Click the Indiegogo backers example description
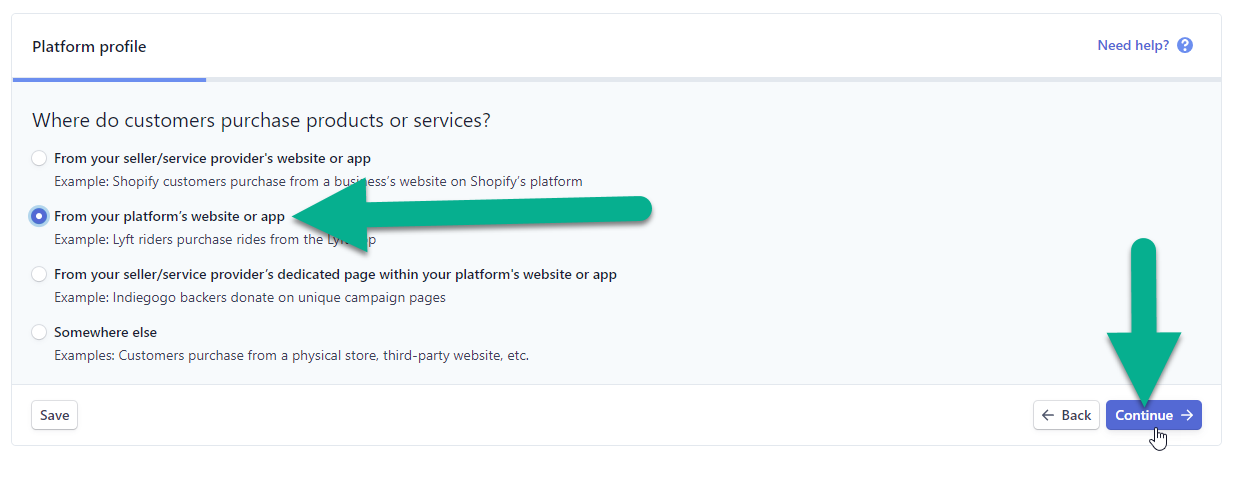 click(250, 297)
